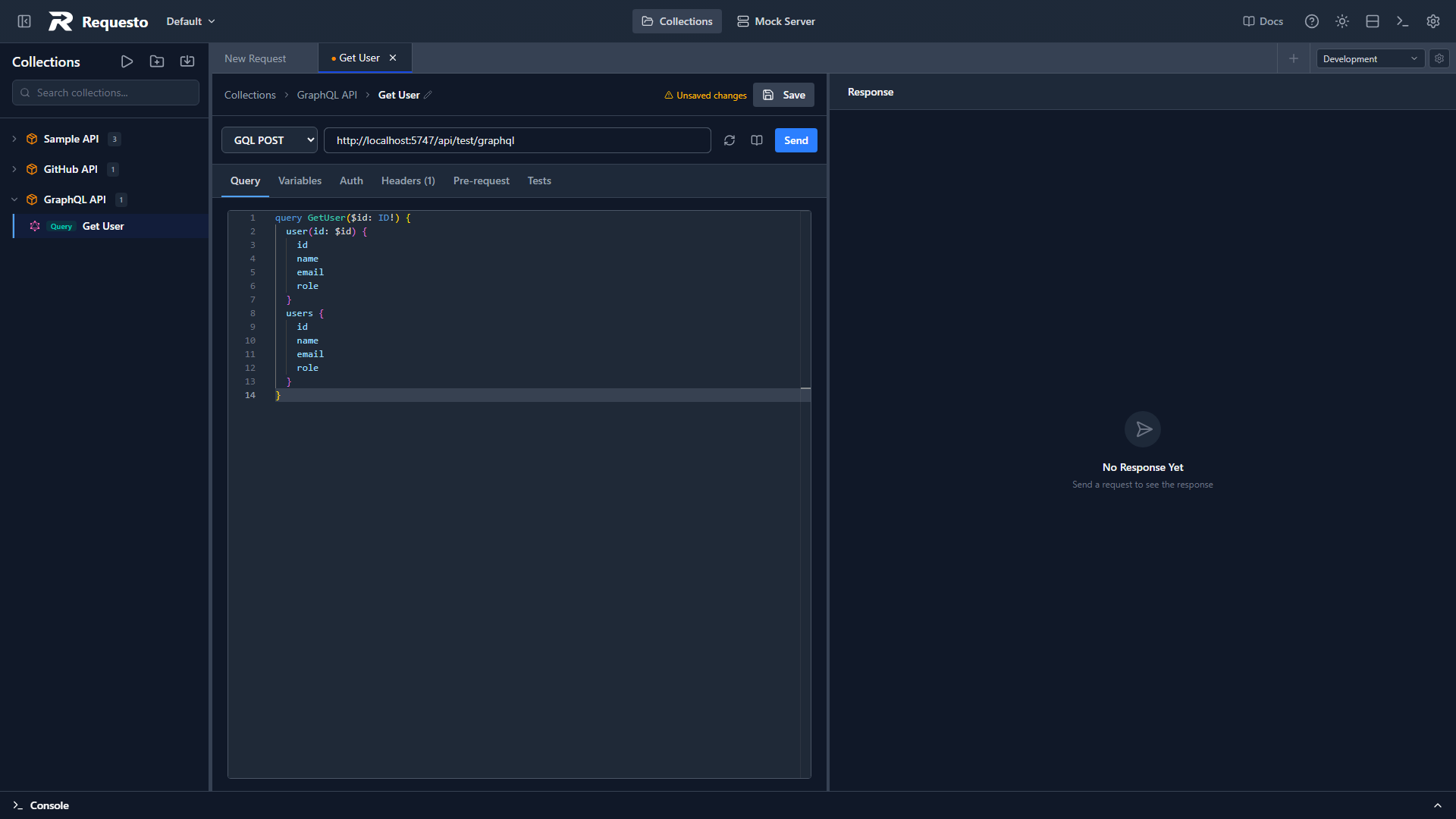Switch the panel layout icon

point(1373,21)
